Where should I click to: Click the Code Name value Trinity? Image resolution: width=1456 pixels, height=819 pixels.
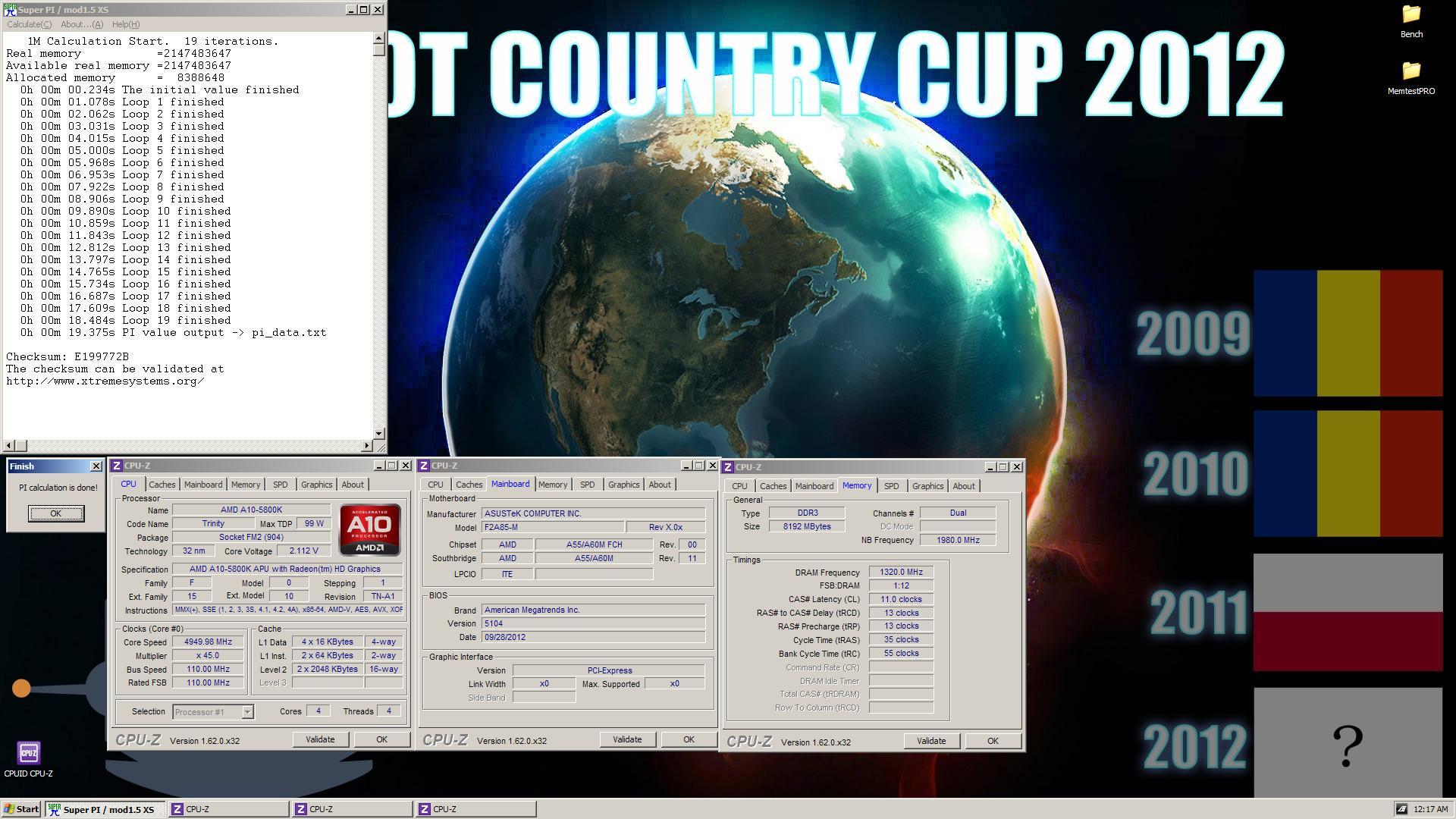click(213, 523)
